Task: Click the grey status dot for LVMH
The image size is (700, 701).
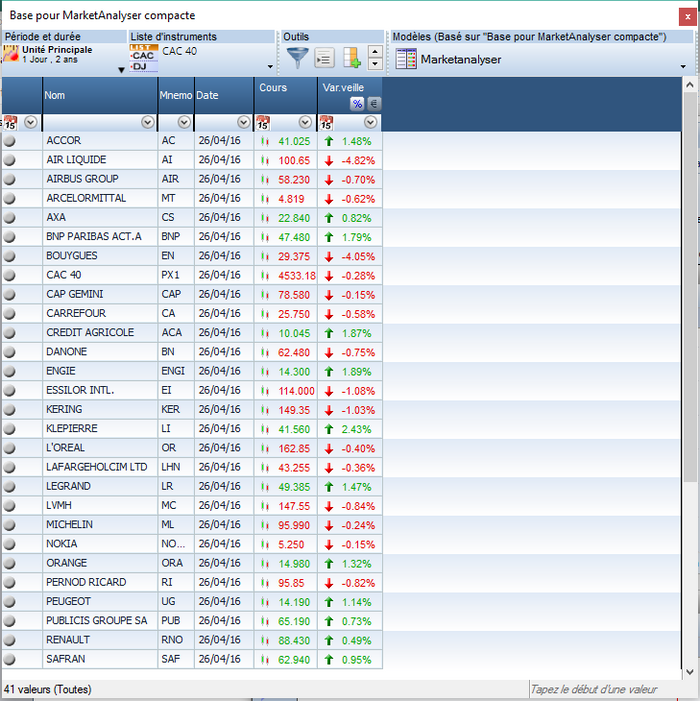Action: [9, 506]
